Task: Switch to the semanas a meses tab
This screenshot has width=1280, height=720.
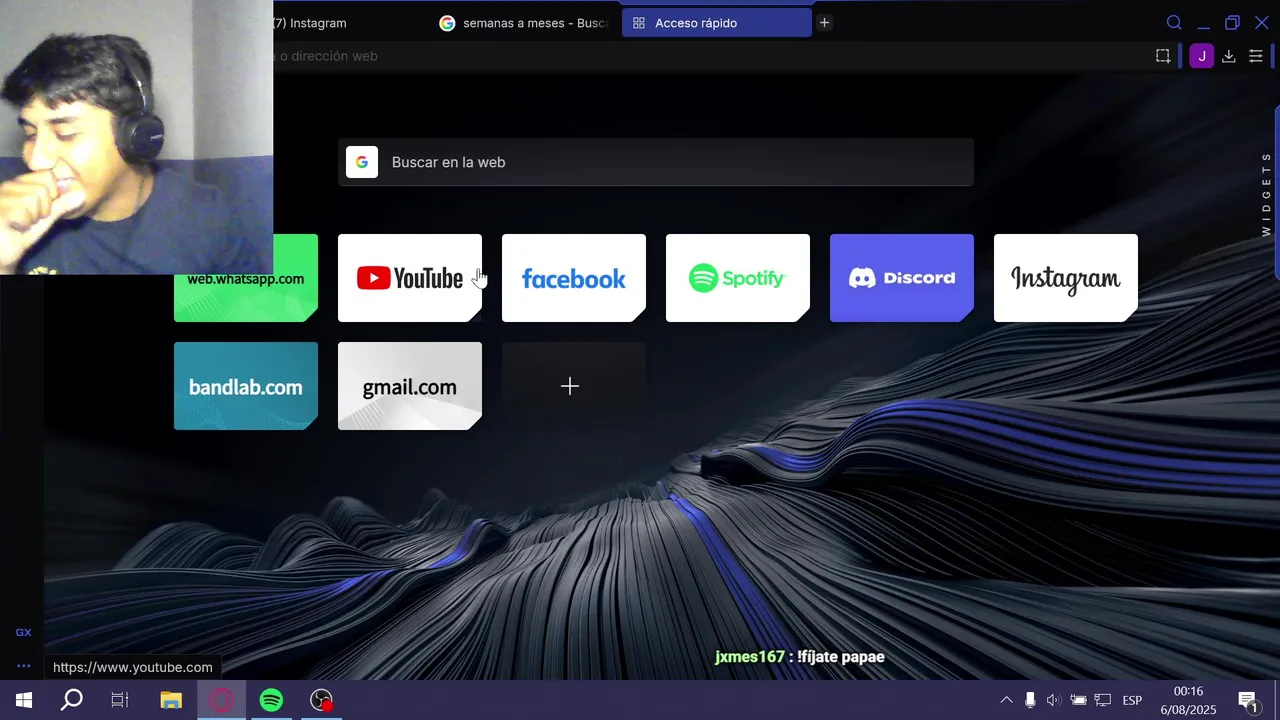Action: pyautogui.click(x=524, y=23)
